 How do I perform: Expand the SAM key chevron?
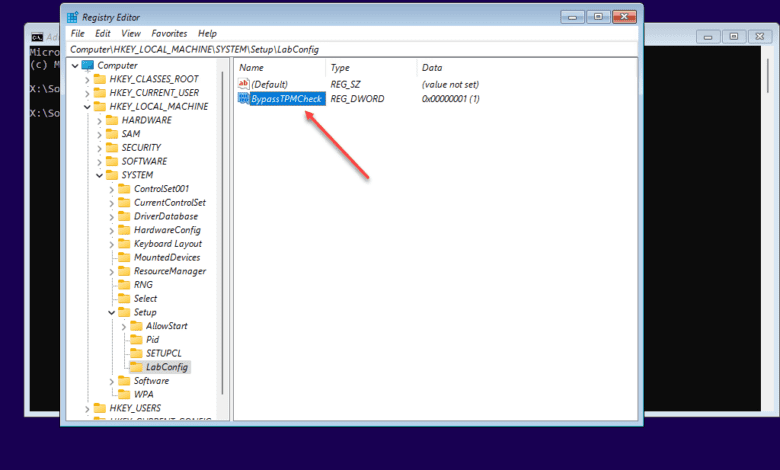point(99,134)
